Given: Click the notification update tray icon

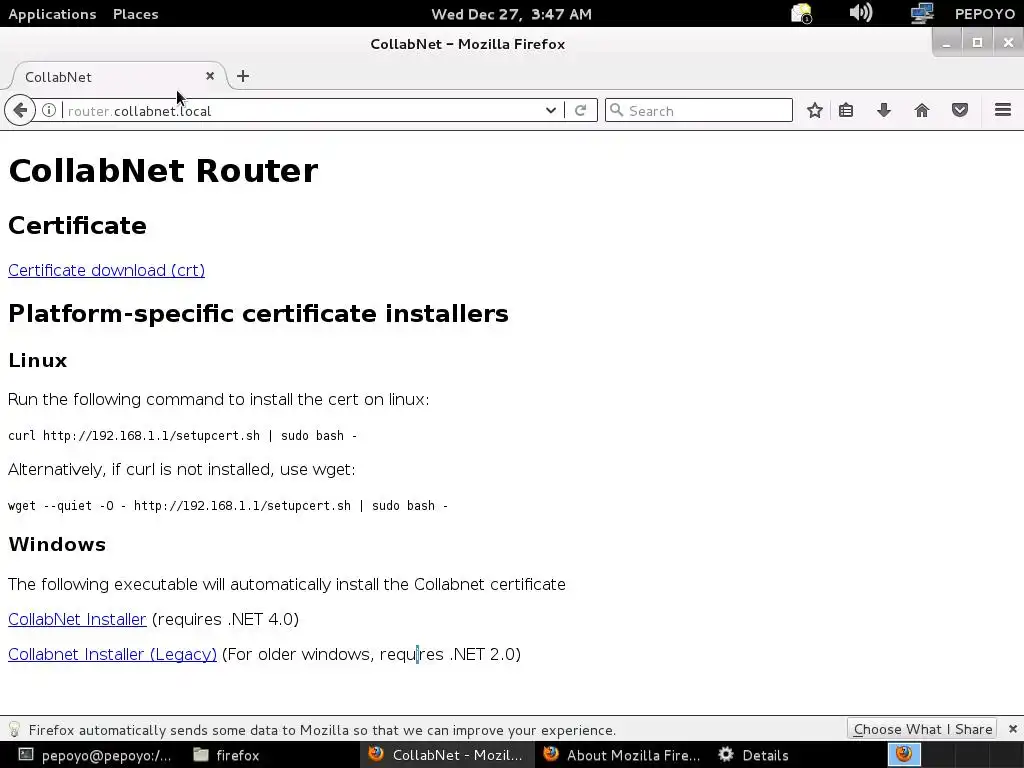Looking at the screenshot, I should [801, 14].
